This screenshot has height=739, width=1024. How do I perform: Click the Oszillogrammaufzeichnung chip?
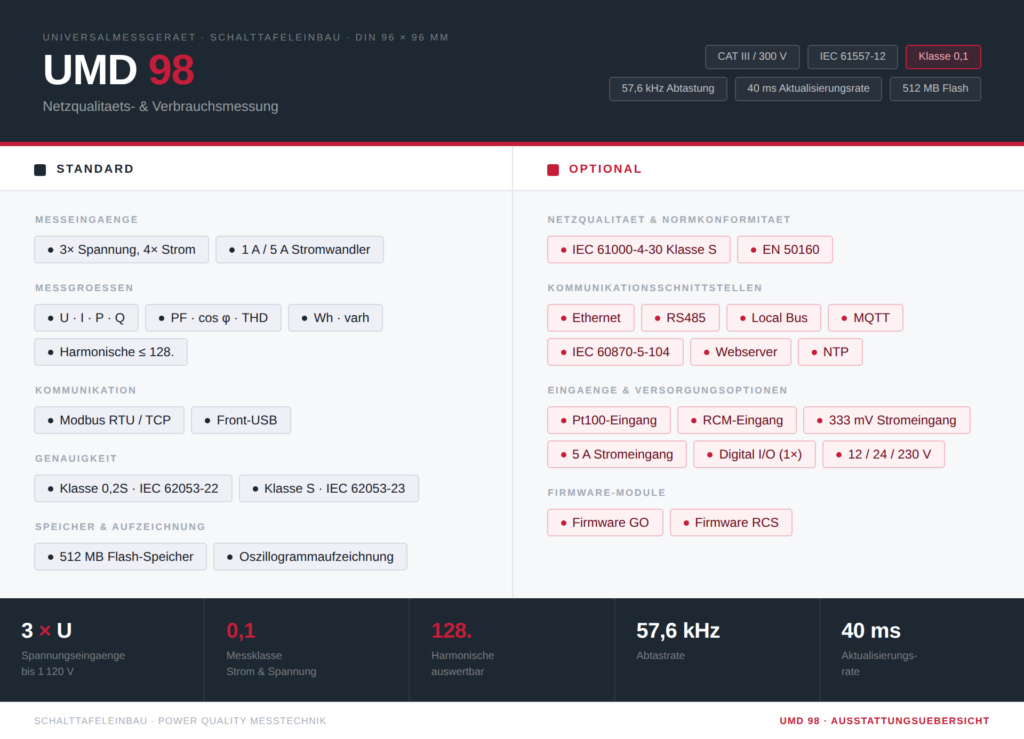(310, 557)
